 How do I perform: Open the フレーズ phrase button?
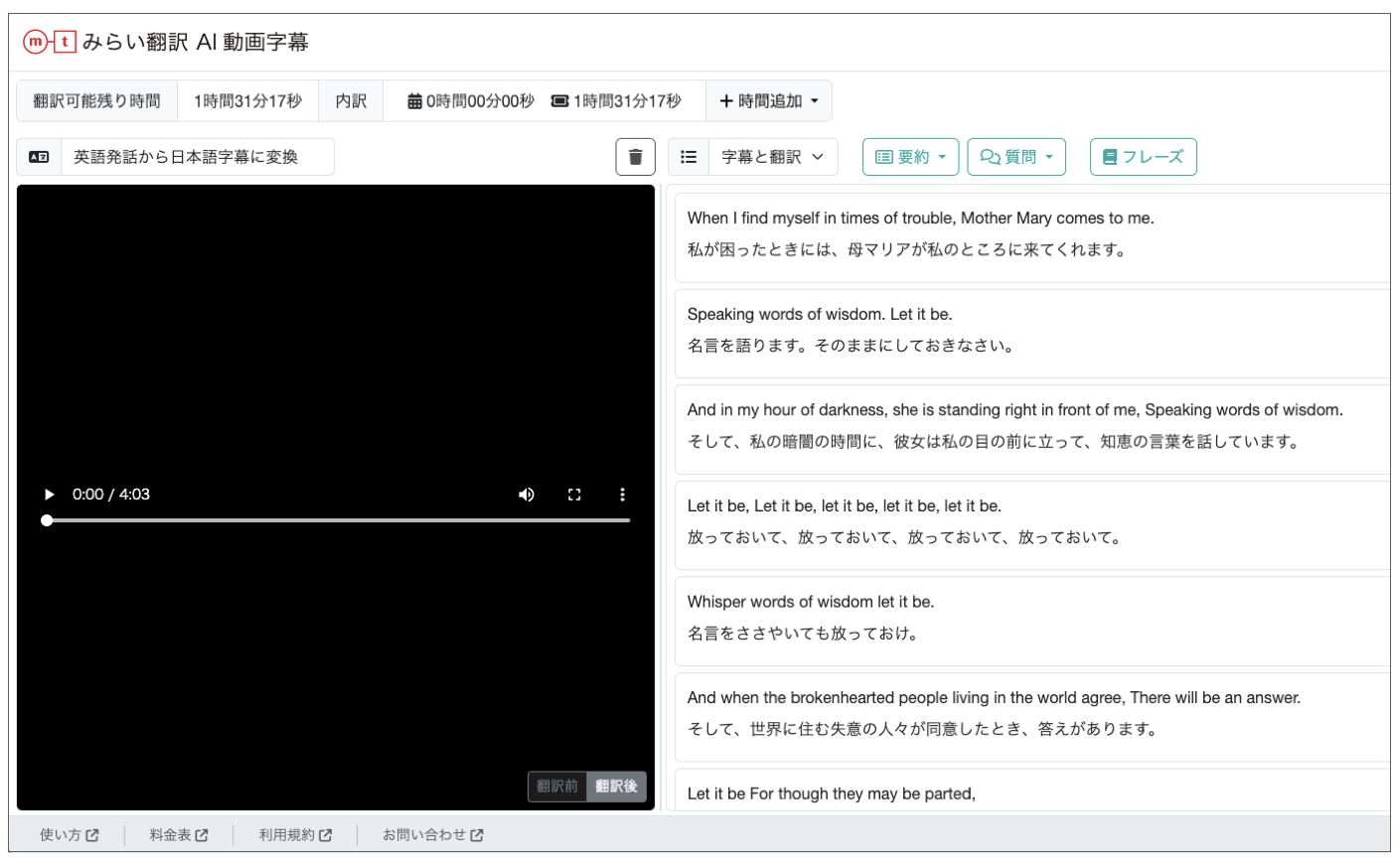[1144, 157]
